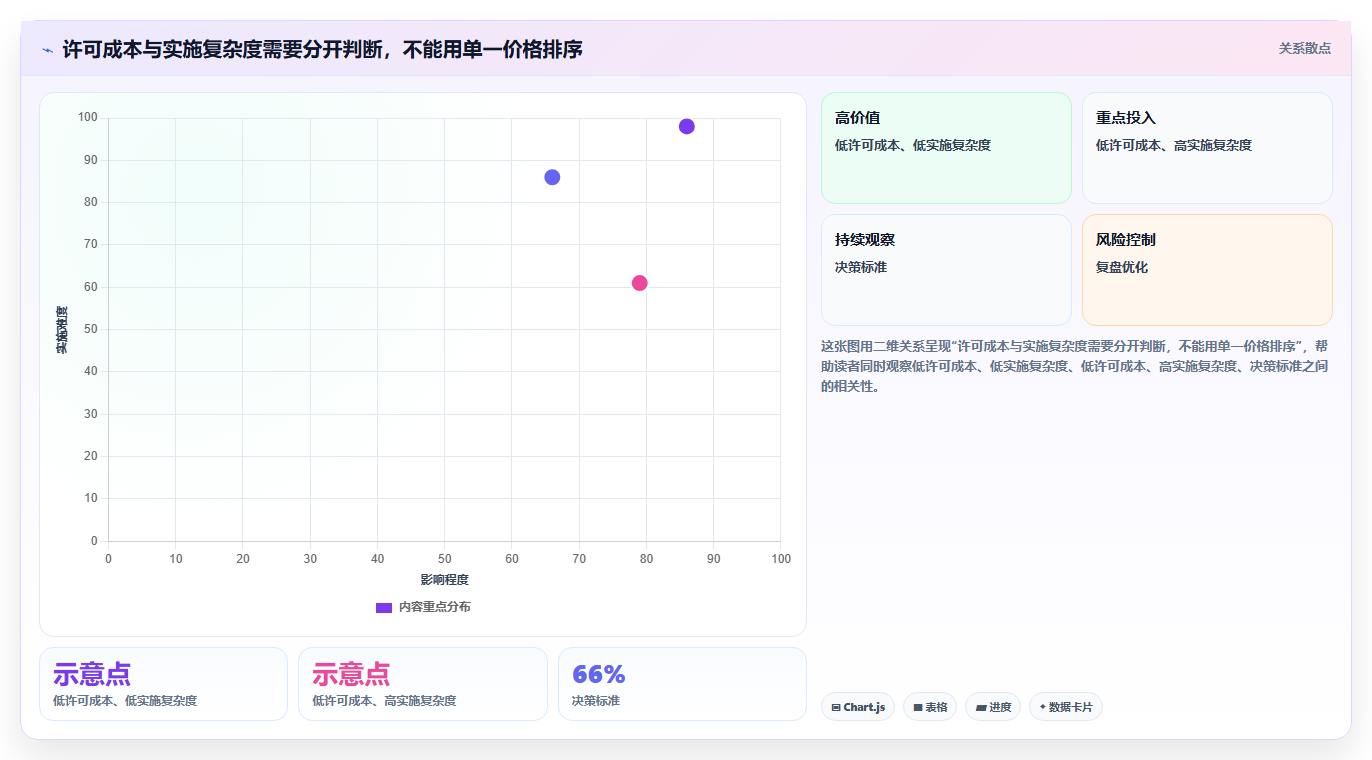This screenshot has width=1372, height=760.
Task: Click the lightning icon beside the title
Action: [x=47, y=50]
